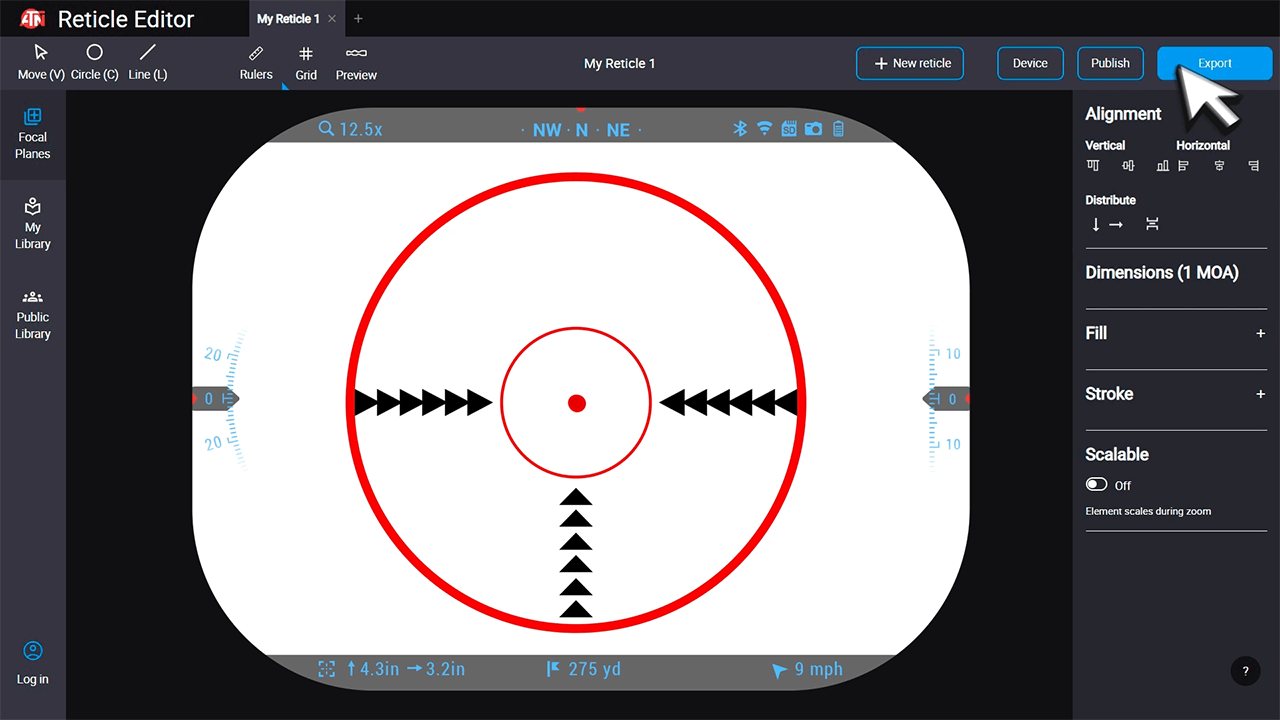The width and height of the screenshot is (1280, 720).
Task: Click the Bluetooth icon in the scope preview
Action: point(741,128)
